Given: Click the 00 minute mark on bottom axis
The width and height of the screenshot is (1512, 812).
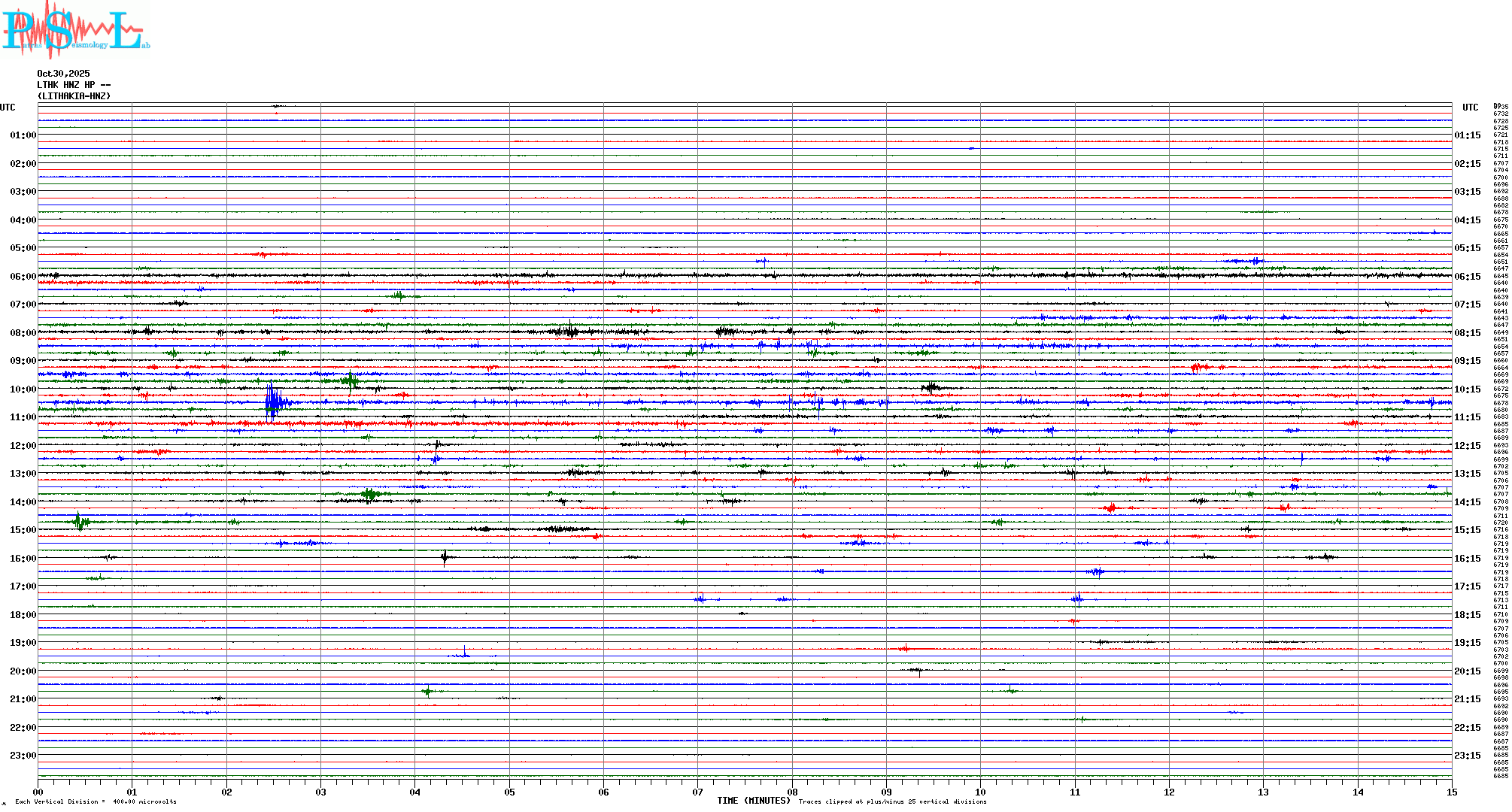Looking at the screenshot, I should (x=38, y=792).
